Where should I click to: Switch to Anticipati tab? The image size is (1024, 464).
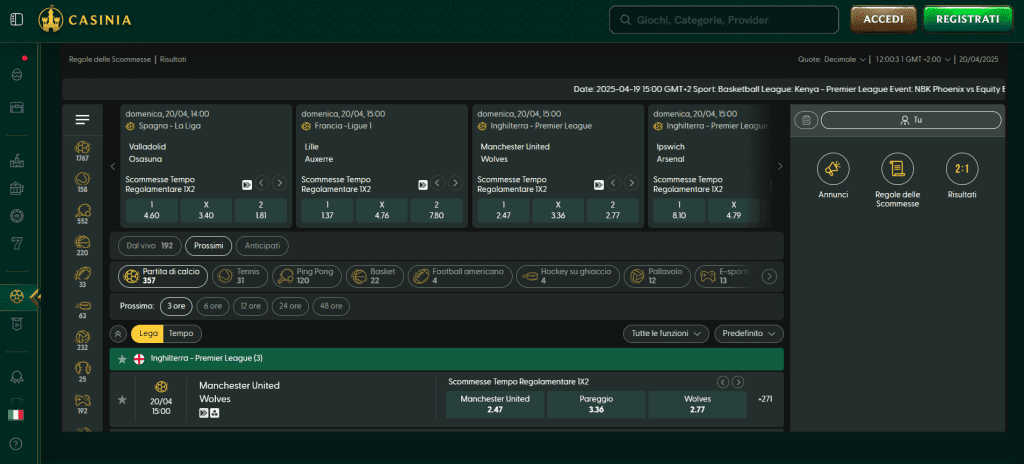point(262,246)
